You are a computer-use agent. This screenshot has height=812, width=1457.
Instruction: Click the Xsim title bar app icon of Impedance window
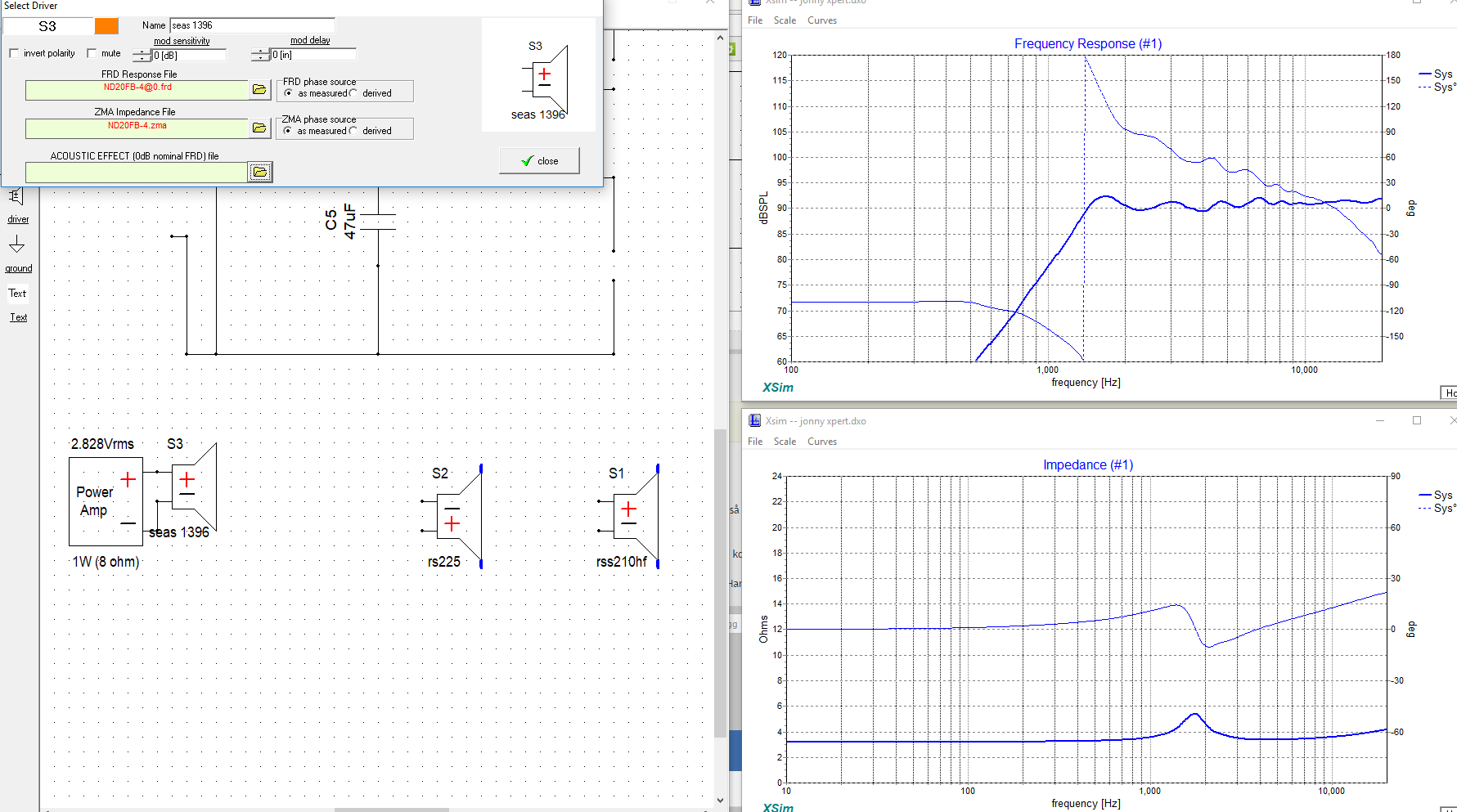click(754, 420)
